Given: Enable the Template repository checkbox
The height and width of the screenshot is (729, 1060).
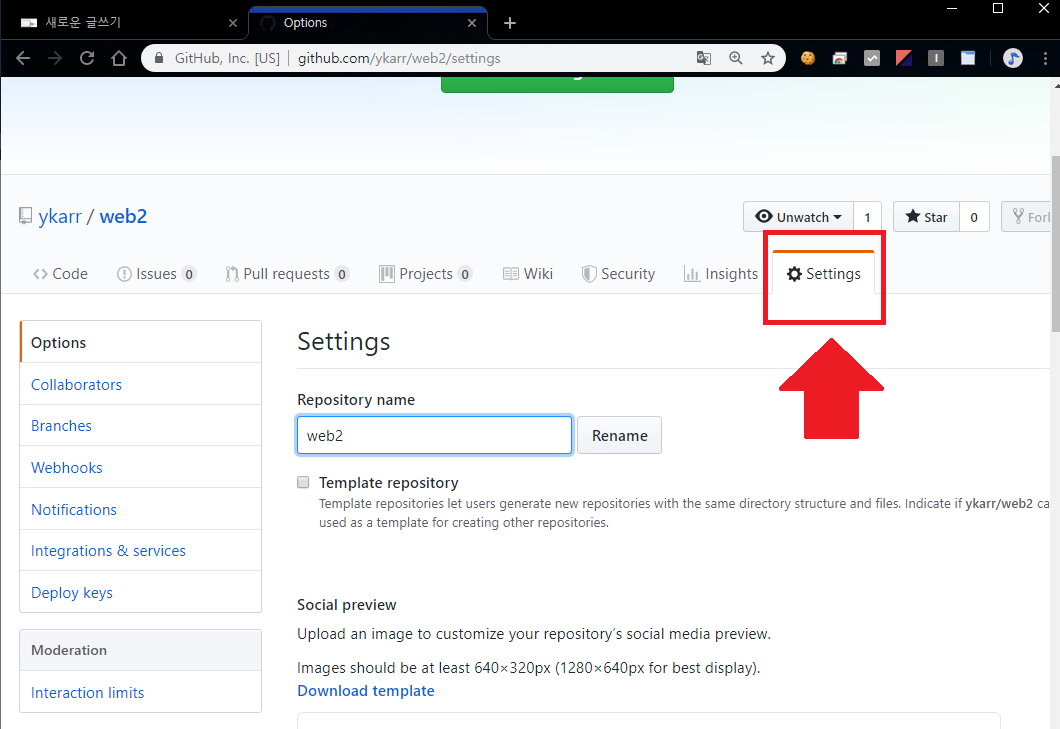Looking at the screenshot, I should tap(303, 482).
